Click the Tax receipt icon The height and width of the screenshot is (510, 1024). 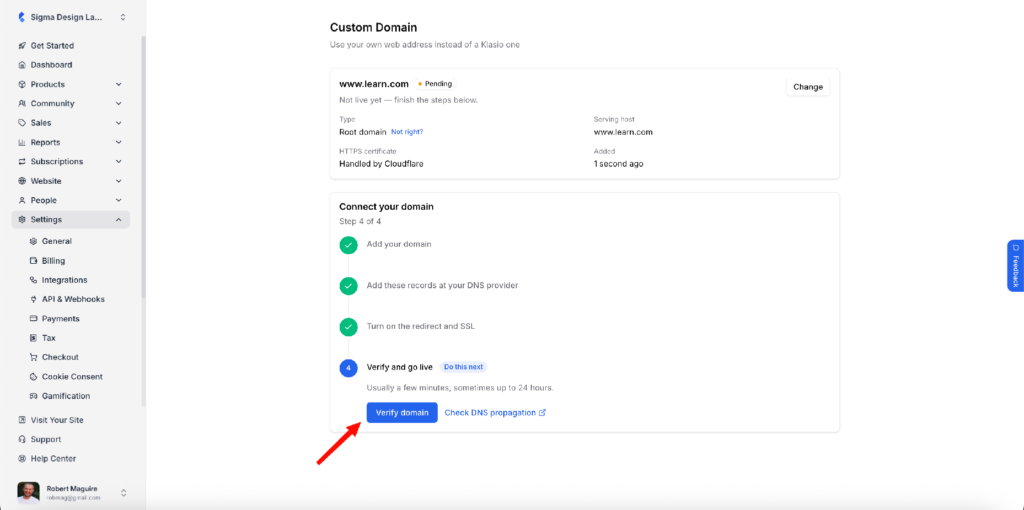click(x=34, y=338)
